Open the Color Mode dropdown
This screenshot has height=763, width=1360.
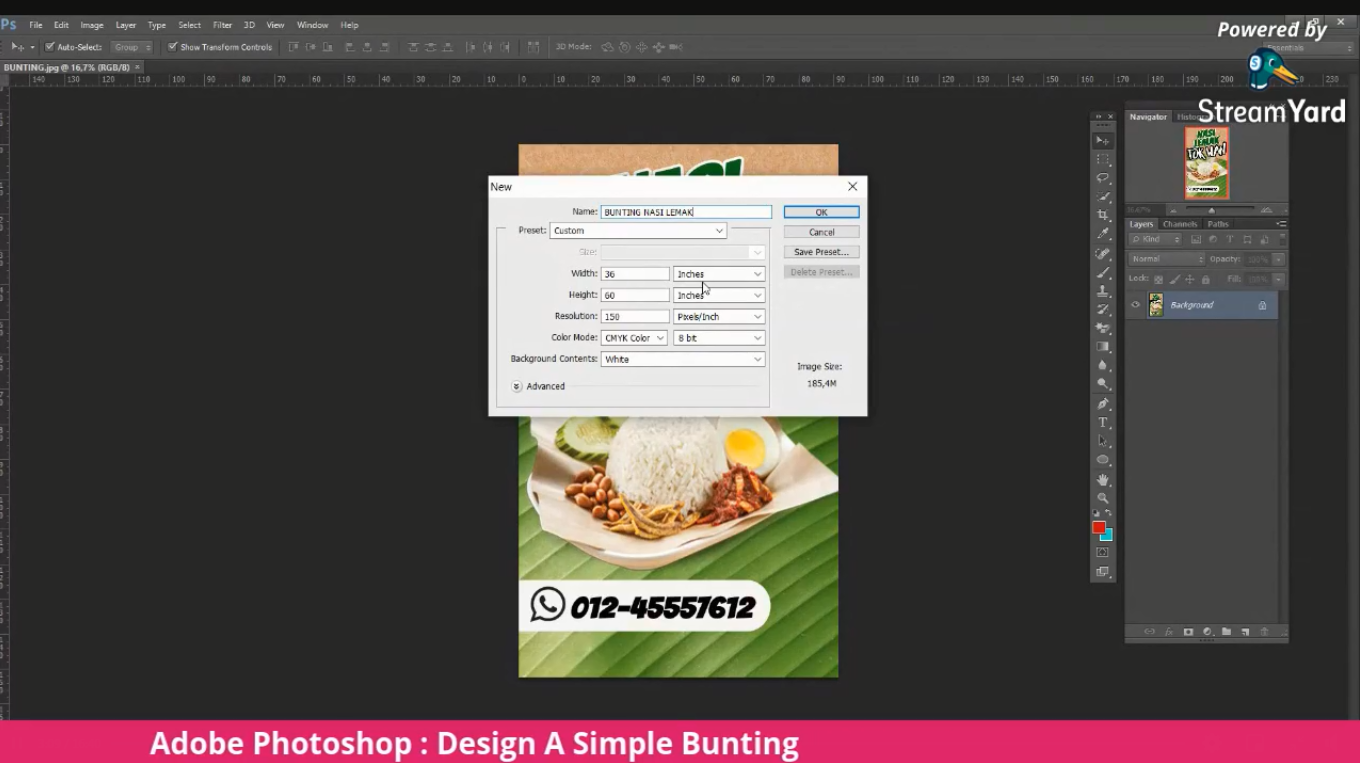[634, 338]
